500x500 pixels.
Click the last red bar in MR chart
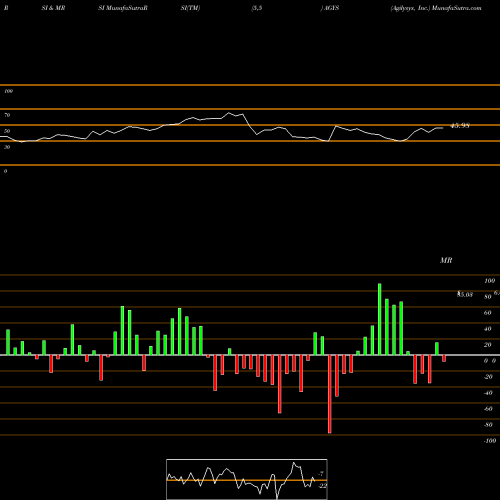(x=444, y=358)
